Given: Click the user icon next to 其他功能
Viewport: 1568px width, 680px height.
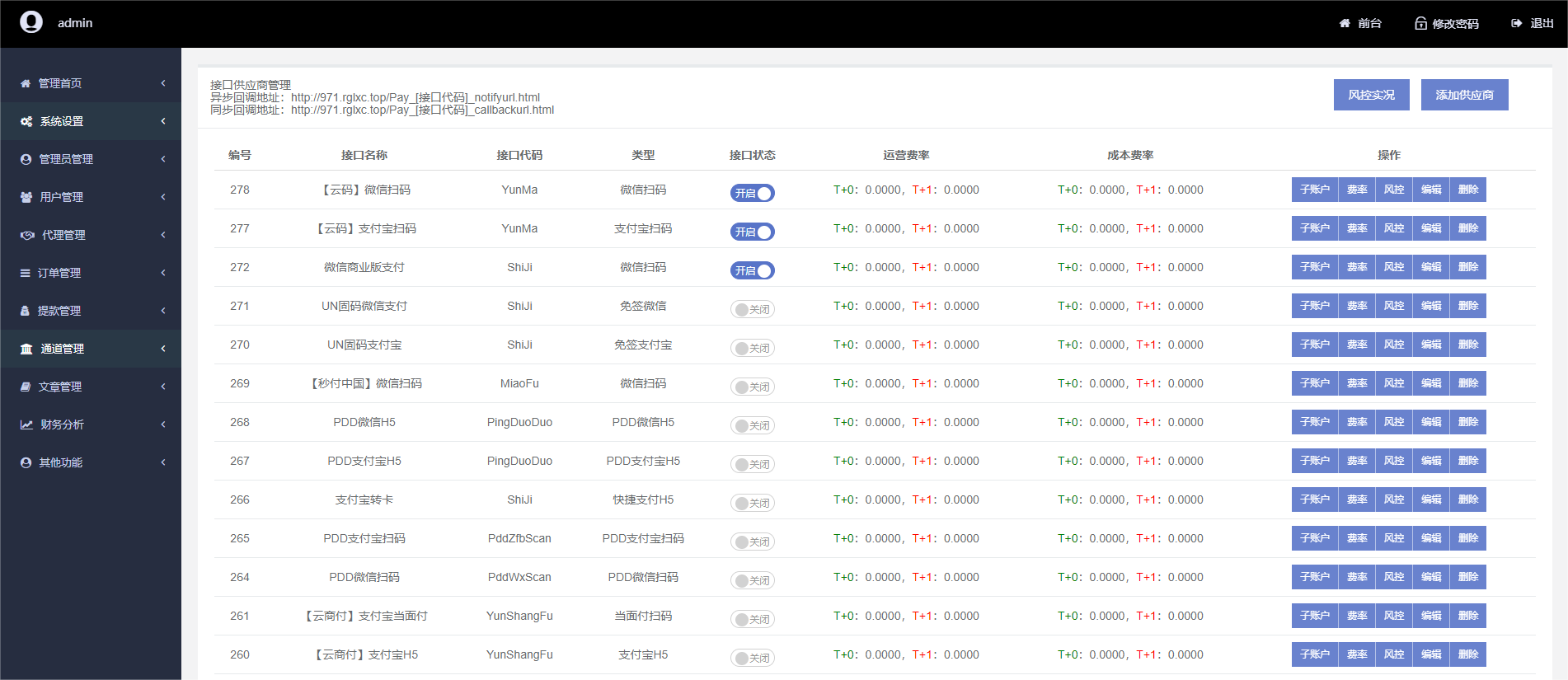Looking at the screenshot, I should (26, 462).
